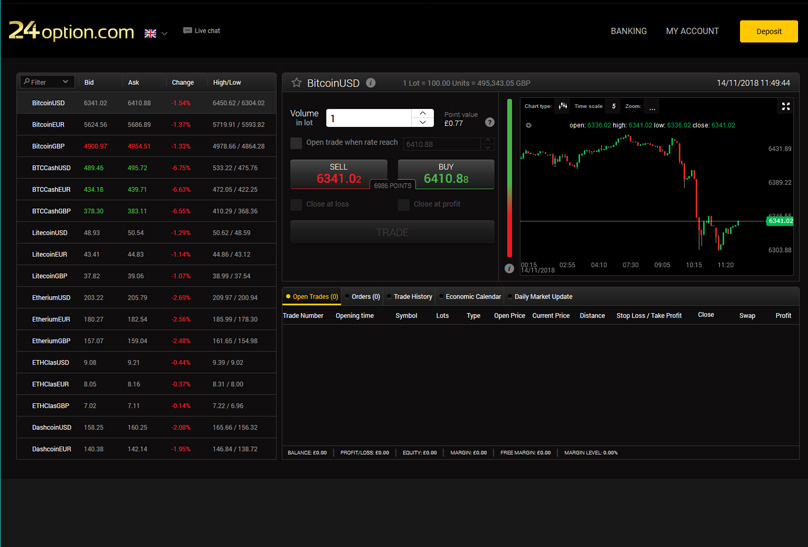Click the TRADE button
Viewport: 808px width, 547px height.
[x=392, y=232]
